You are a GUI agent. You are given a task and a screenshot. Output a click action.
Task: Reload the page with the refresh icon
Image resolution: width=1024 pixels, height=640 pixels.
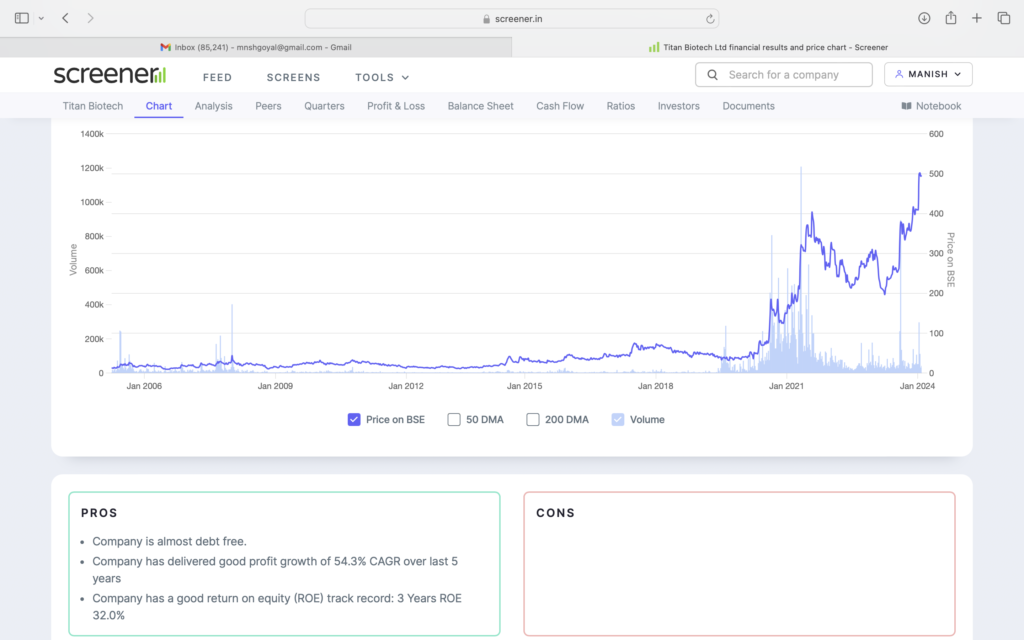[x=710, y=19]
